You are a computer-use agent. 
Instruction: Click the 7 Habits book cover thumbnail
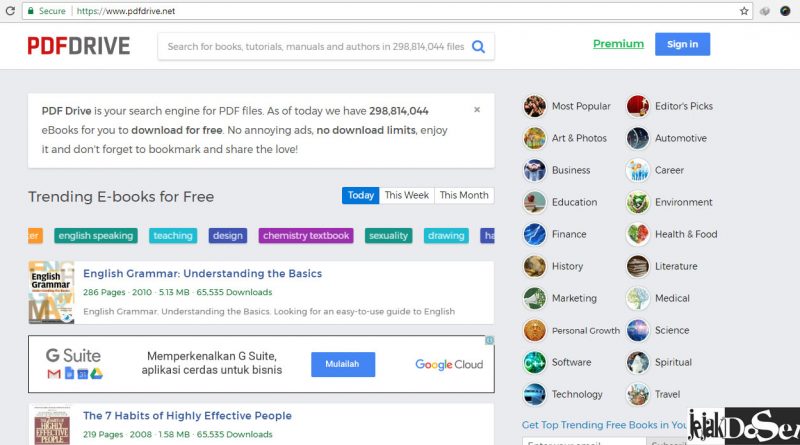coord(52,425)
